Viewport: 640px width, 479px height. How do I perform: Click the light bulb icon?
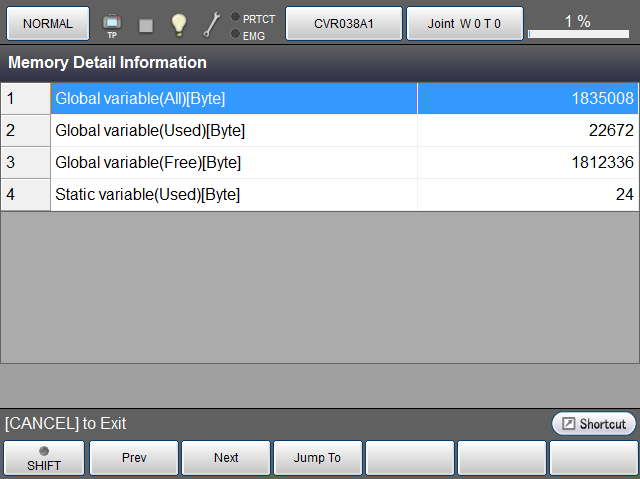tap(179, 24)
